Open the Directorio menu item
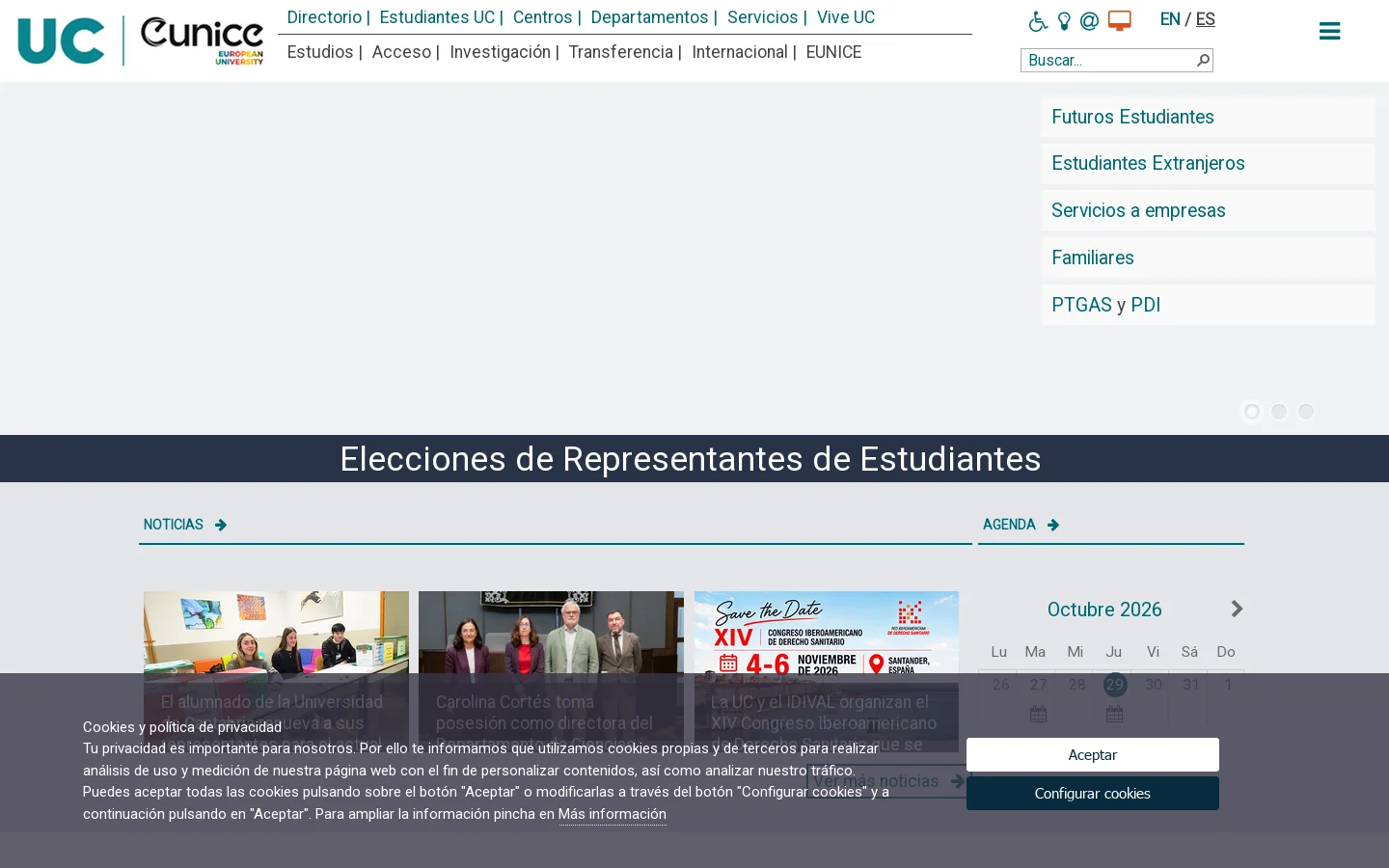Viewport: 1389px width, 868px height. pyautogui.click(x=324, y=17)
